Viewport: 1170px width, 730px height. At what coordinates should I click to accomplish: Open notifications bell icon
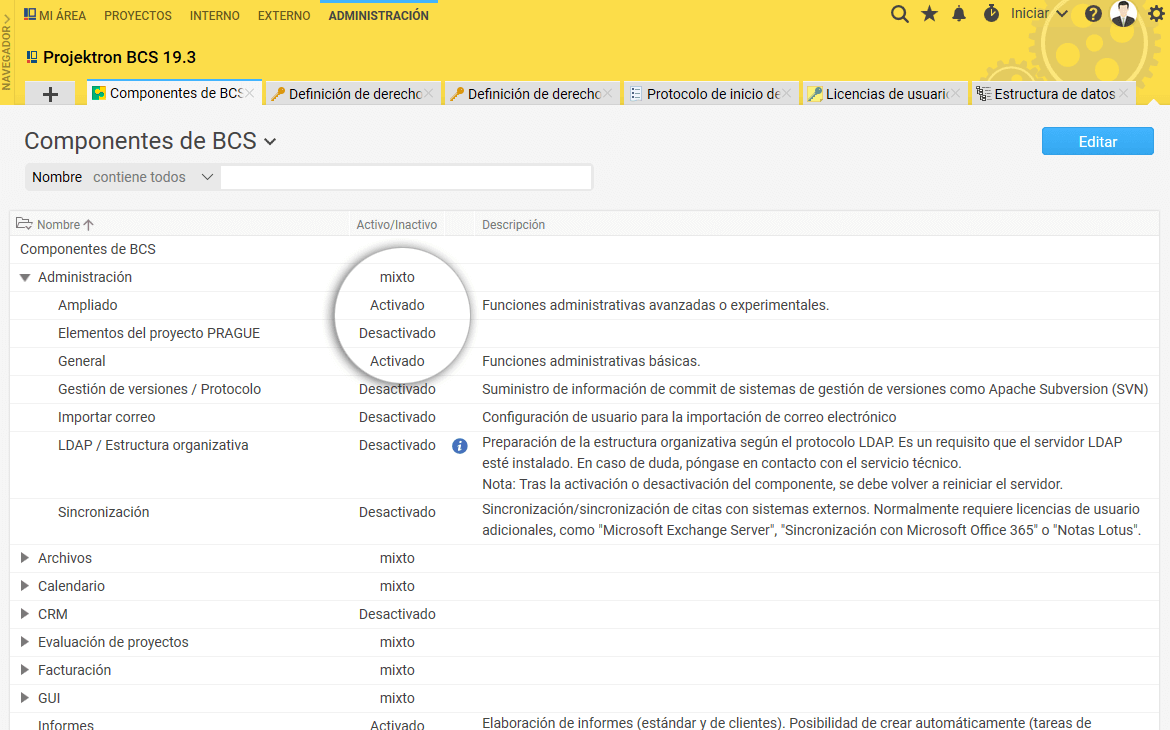(959, 14)
